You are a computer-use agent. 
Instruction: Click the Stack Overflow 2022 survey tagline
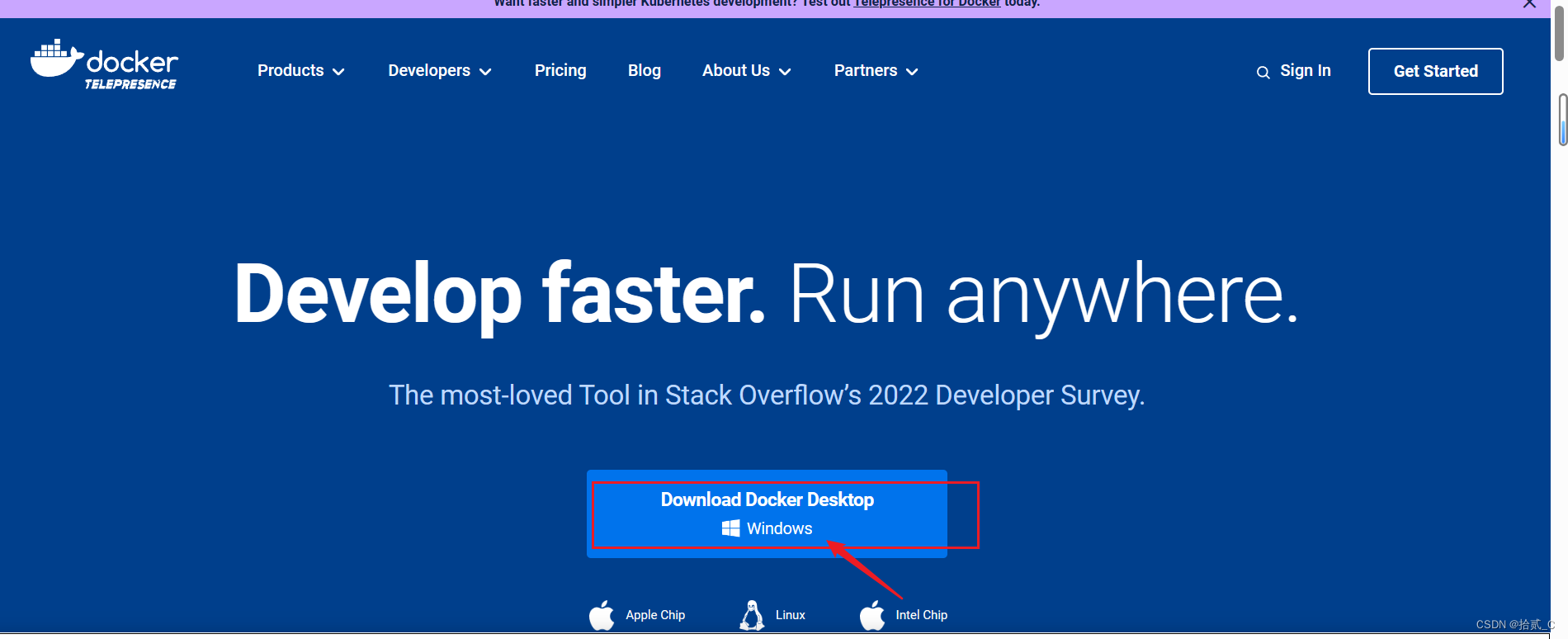coord(767,395)
